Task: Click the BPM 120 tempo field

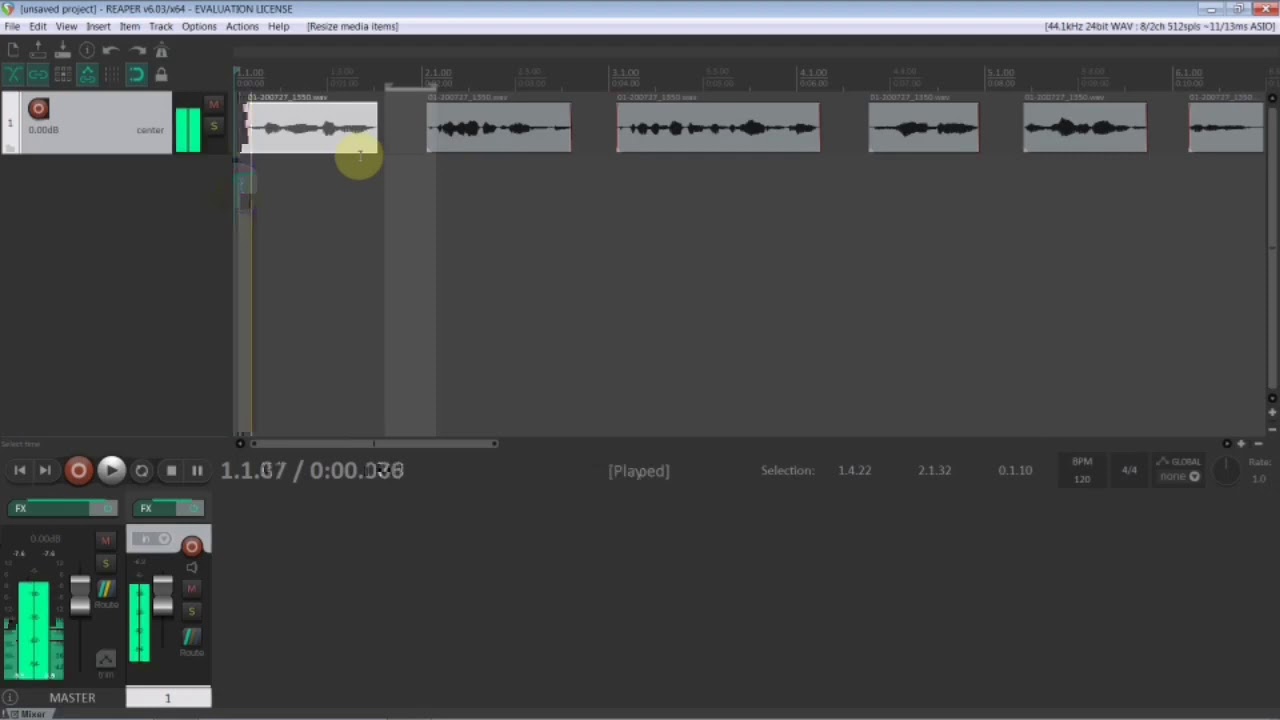Action: [1082, 470]
